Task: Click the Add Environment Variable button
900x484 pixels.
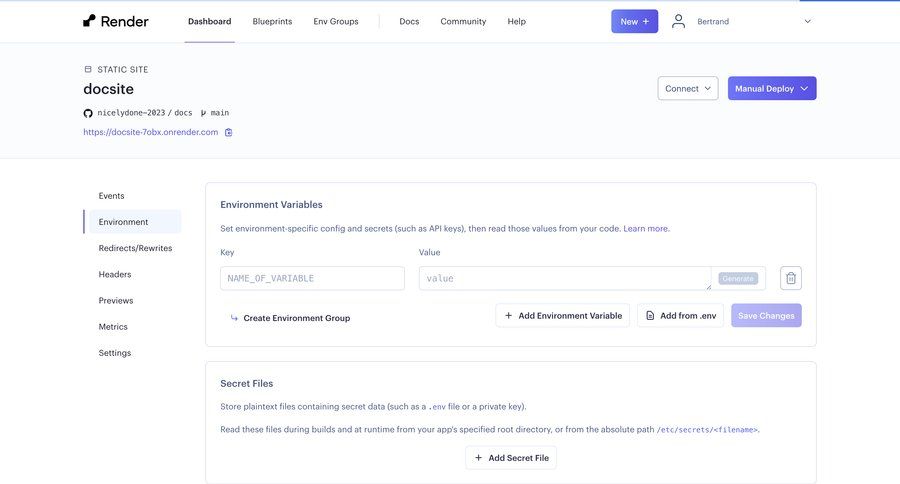Action: (x=562, y=315)
